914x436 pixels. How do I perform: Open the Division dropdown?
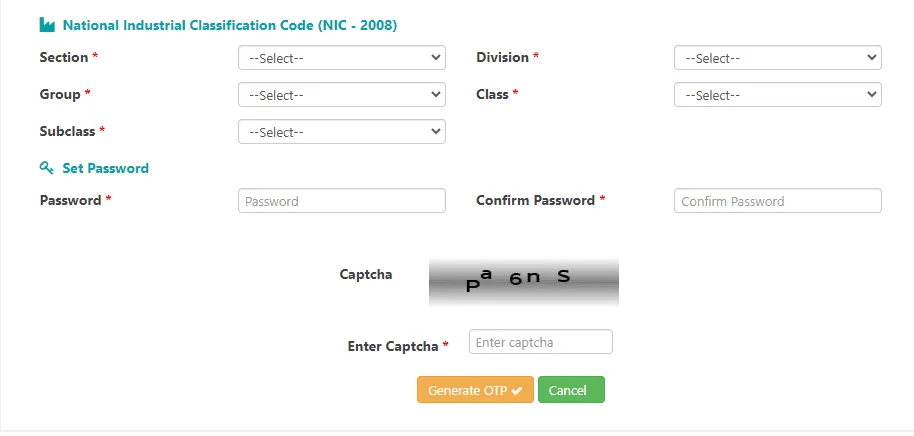[x=778, y=58]
